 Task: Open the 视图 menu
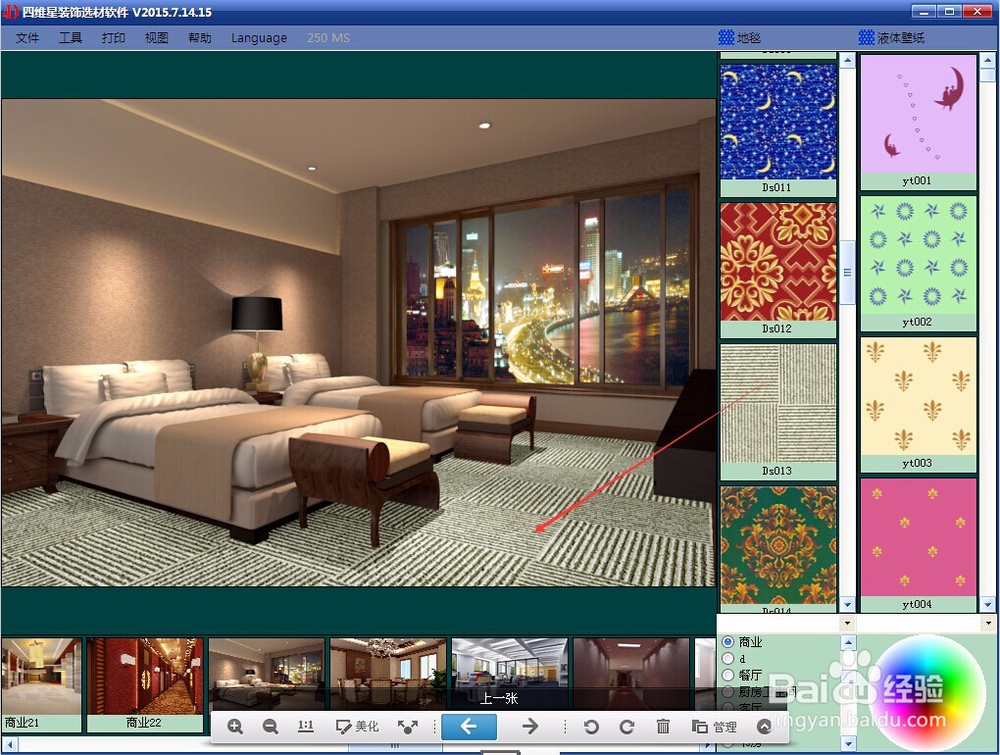[157, 38]
